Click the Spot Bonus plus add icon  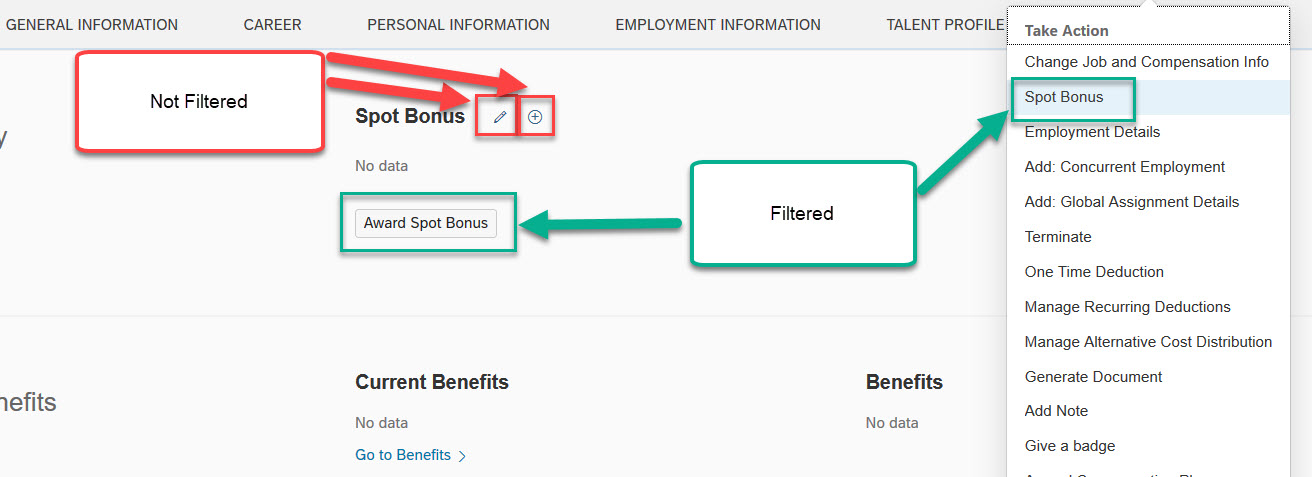(x=535, y=117)
